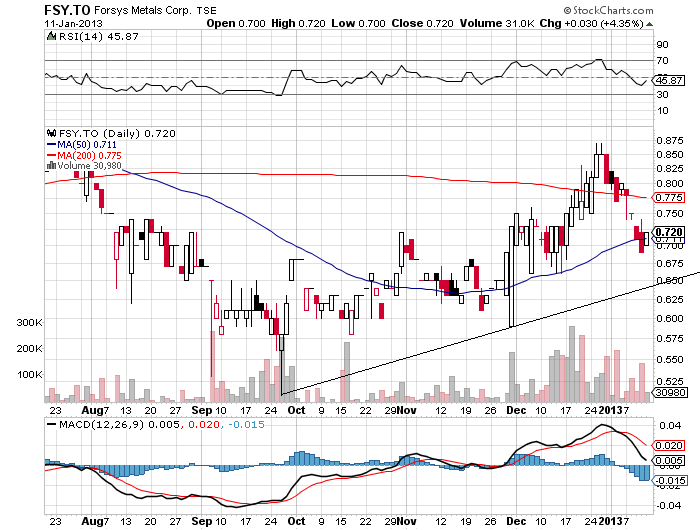Click the RSI 70 overbought axis label
The image size is (700, 530).
[662, 60]
